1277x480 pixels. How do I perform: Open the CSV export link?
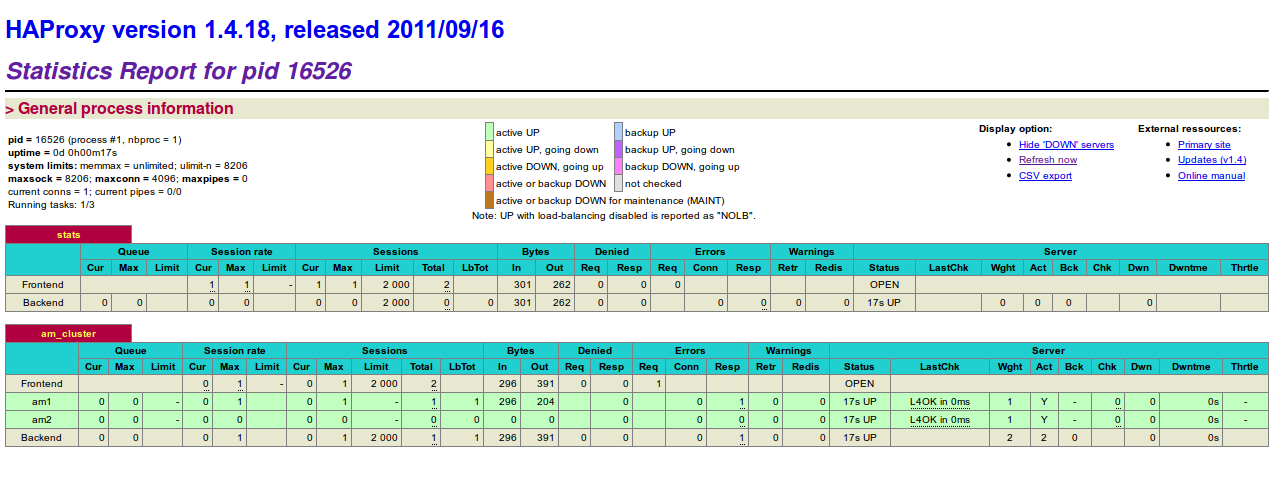(1045, 176)
